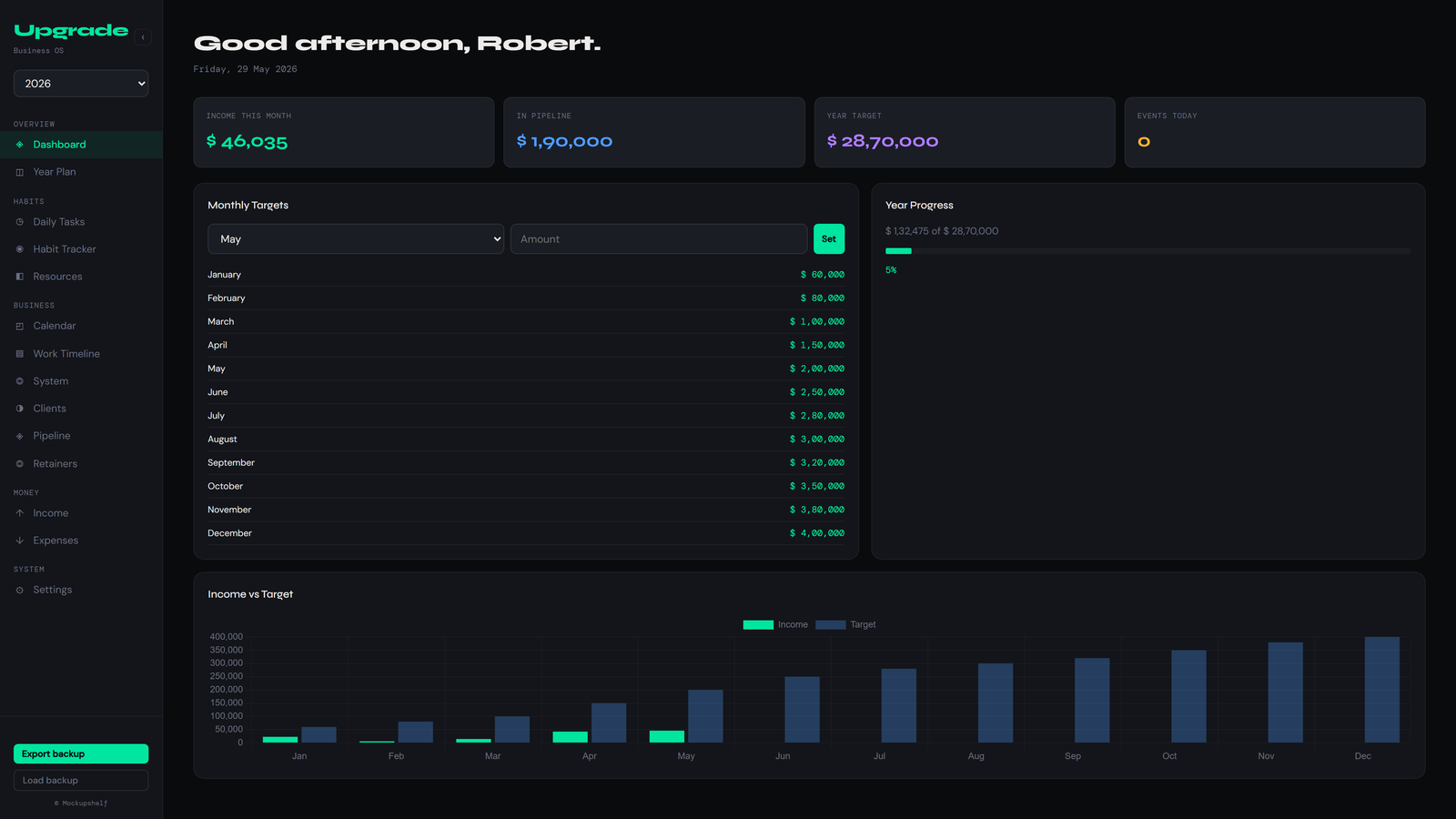Collapse the sidebar with the chevron button
This screenshot has height=819, width=1456.
tap(143, 37)
